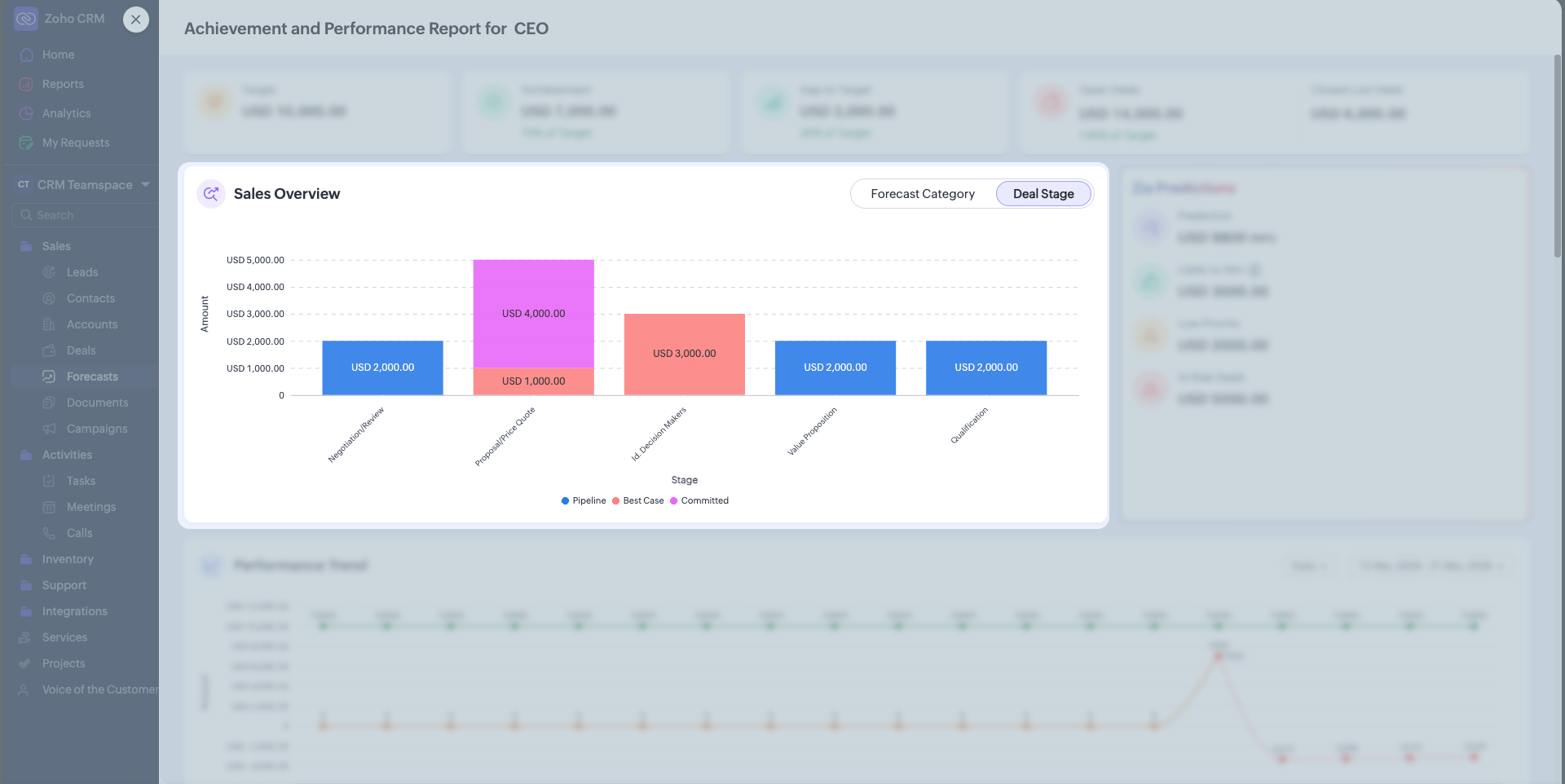Click the page vertical scrollbar
1565x784 pixels.
tap(1557, 155)
